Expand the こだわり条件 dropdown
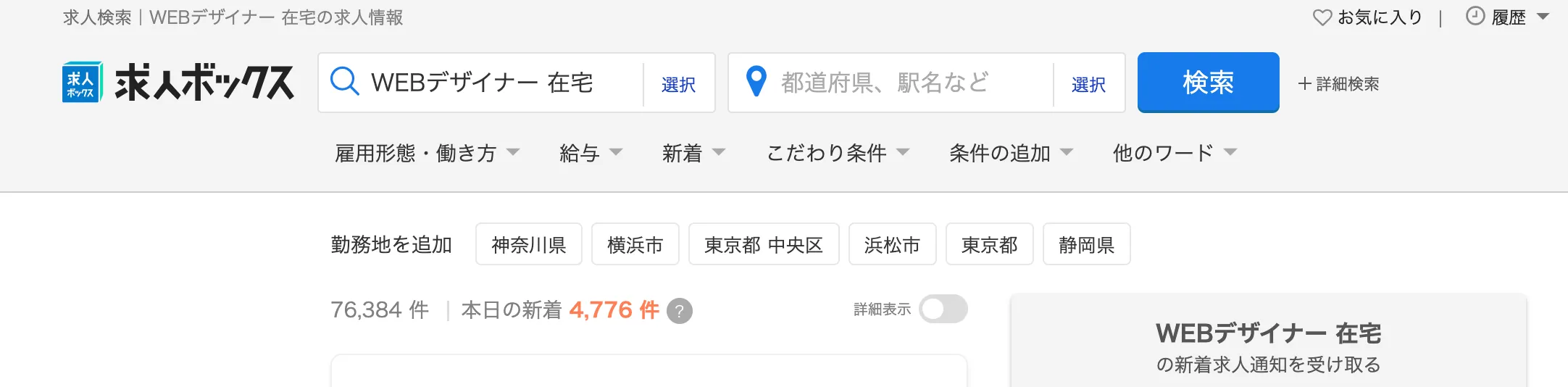 tap(838, 153)
